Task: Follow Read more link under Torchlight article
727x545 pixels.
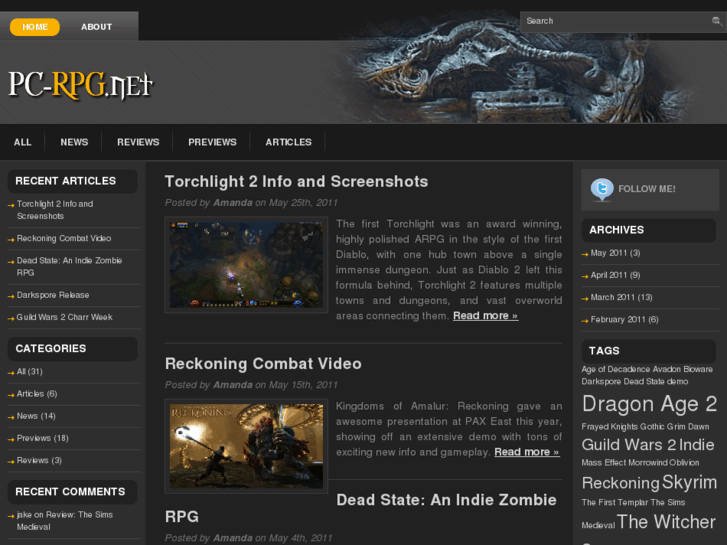Action: tap(485, 316)
